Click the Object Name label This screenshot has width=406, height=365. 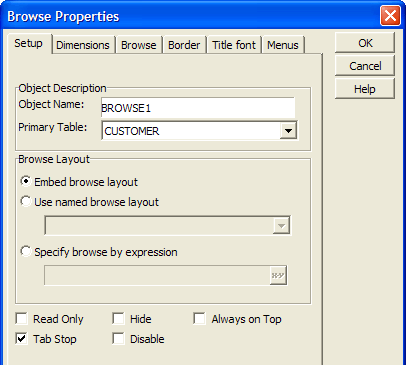(51, 104)
